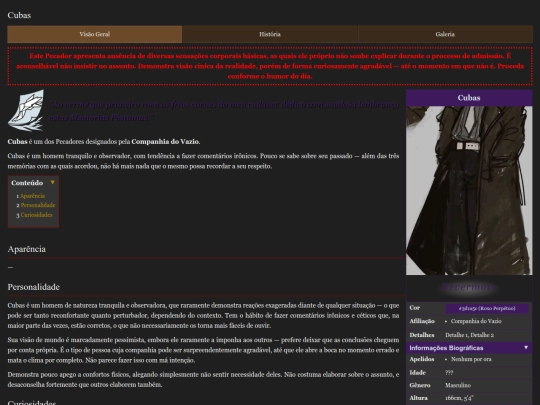Jump to the Aparência section link
This screenshot has width=540, height=405.
click(32, 196)
